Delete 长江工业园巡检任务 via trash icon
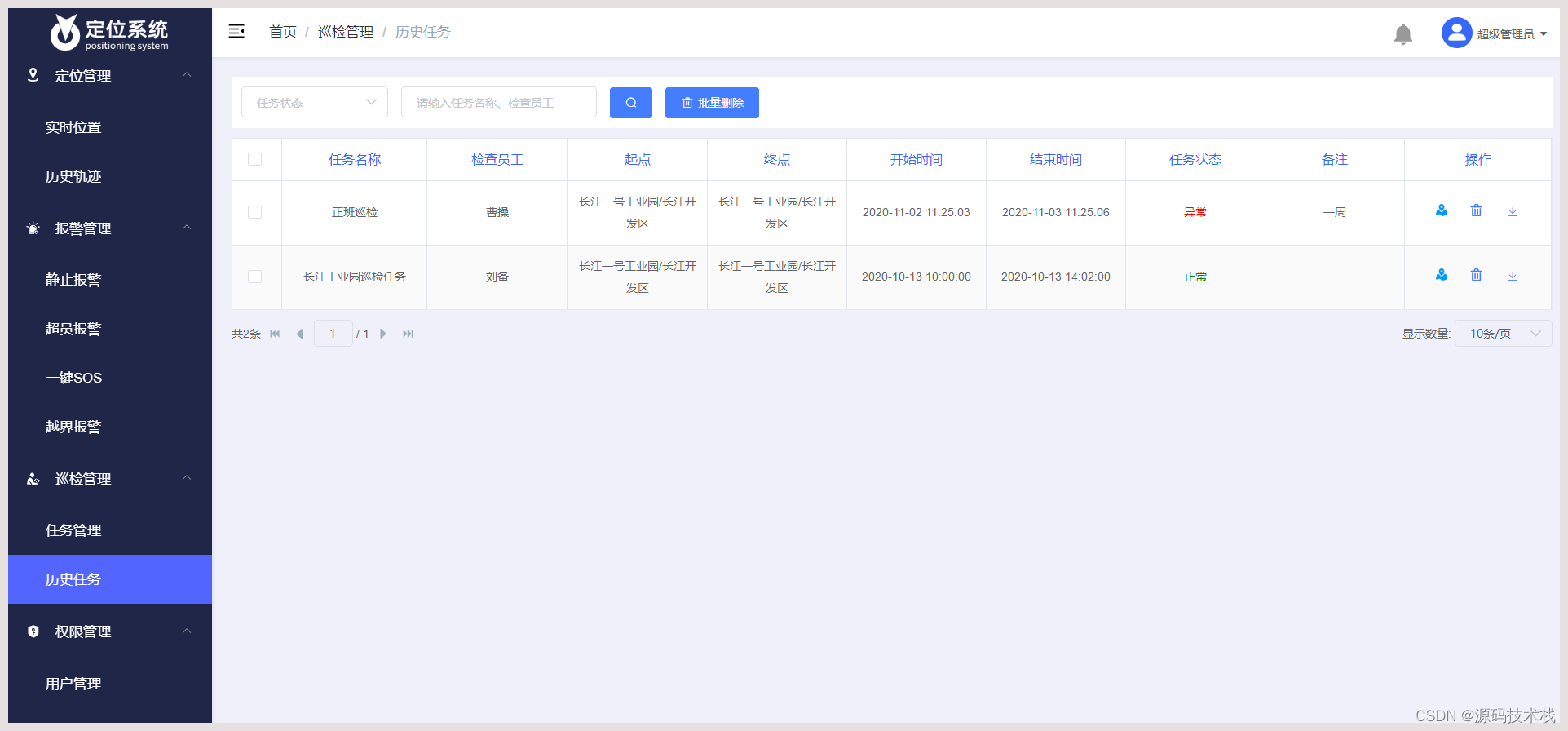The image size is (1568, 731). click(1476, 275)
